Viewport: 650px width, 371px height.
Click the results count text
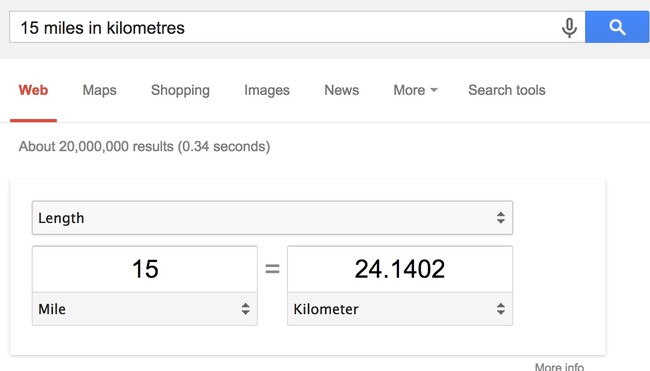(144, 146)
